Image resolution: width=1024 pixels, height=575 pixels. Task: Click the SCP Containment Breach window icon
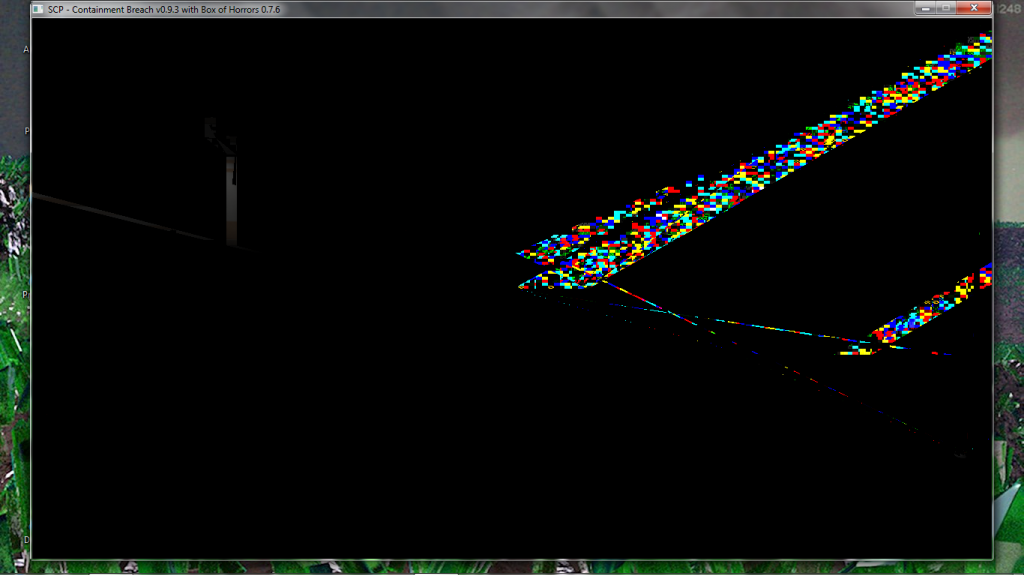(38, 9)
